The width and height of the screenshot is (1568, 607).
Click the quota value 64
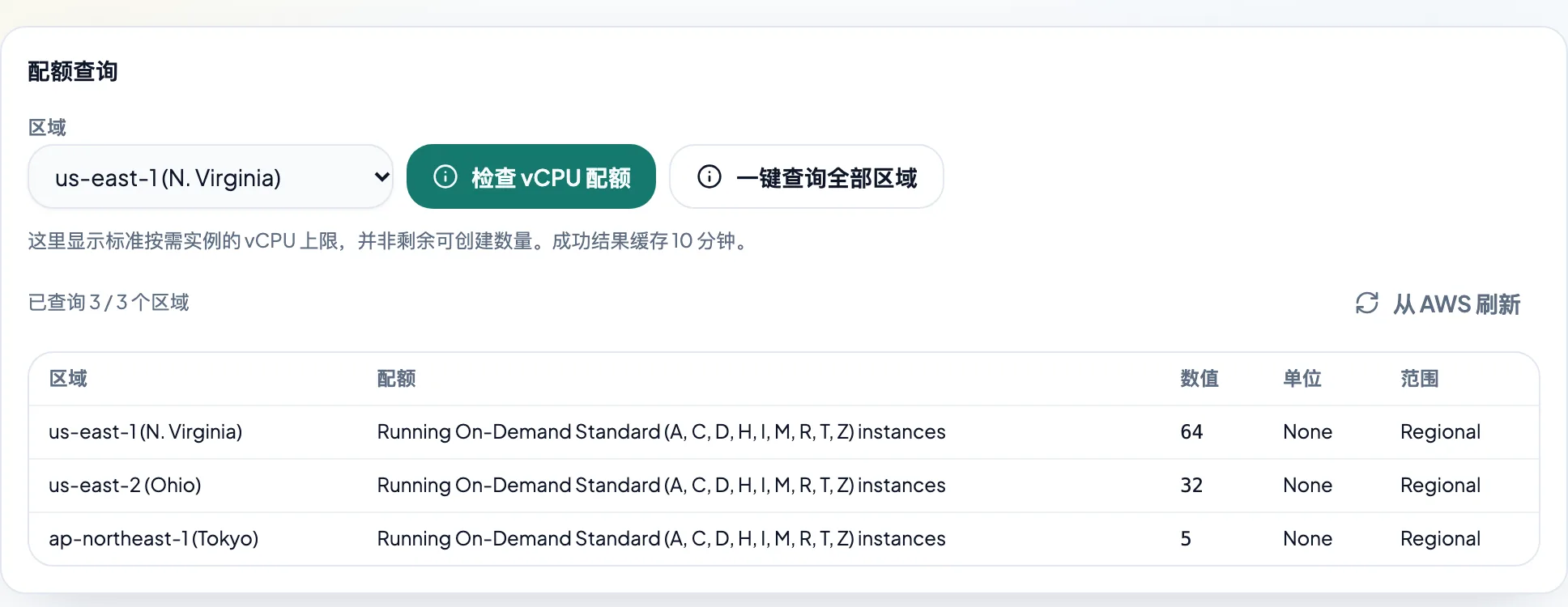(1191, 431)
